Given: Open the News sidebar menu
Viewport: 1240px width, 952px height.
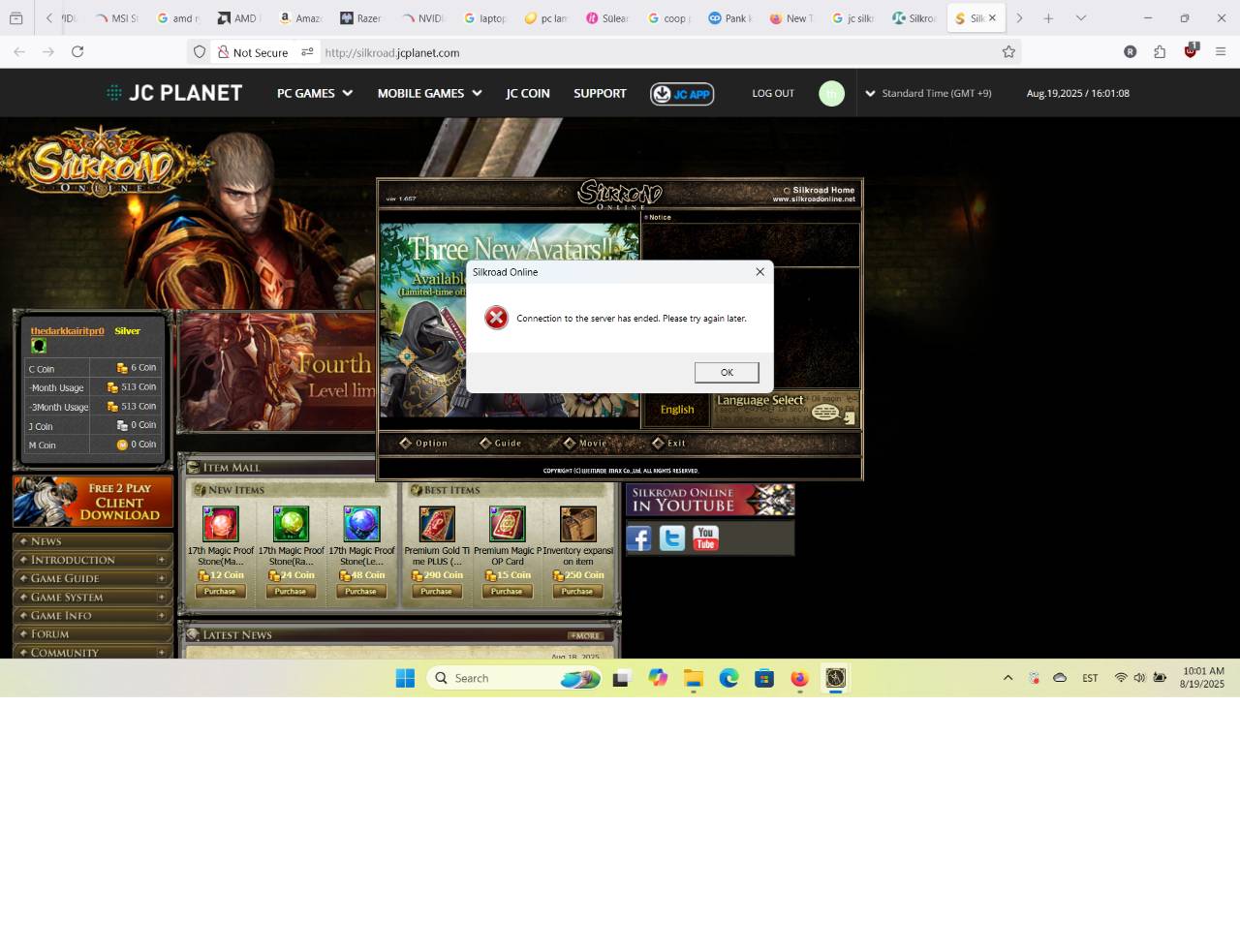Looking at the screenshot, I should point(93,541).
